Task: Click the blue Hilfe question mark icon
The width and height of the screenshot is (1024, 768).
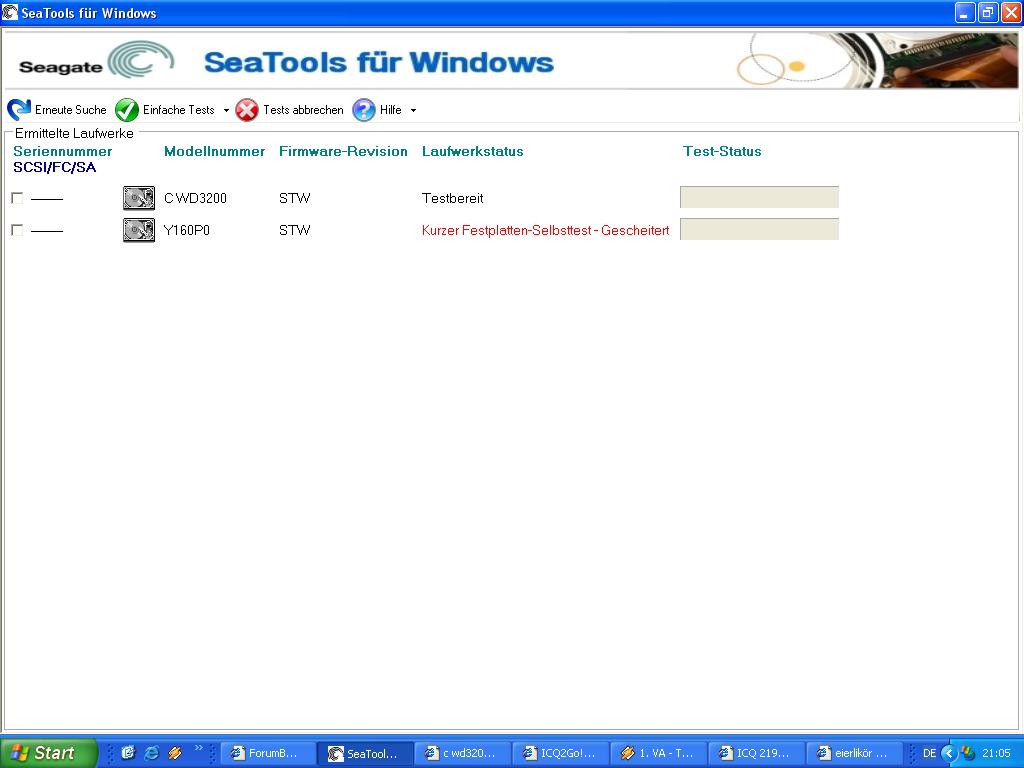Action: click(x=364, y=110)
